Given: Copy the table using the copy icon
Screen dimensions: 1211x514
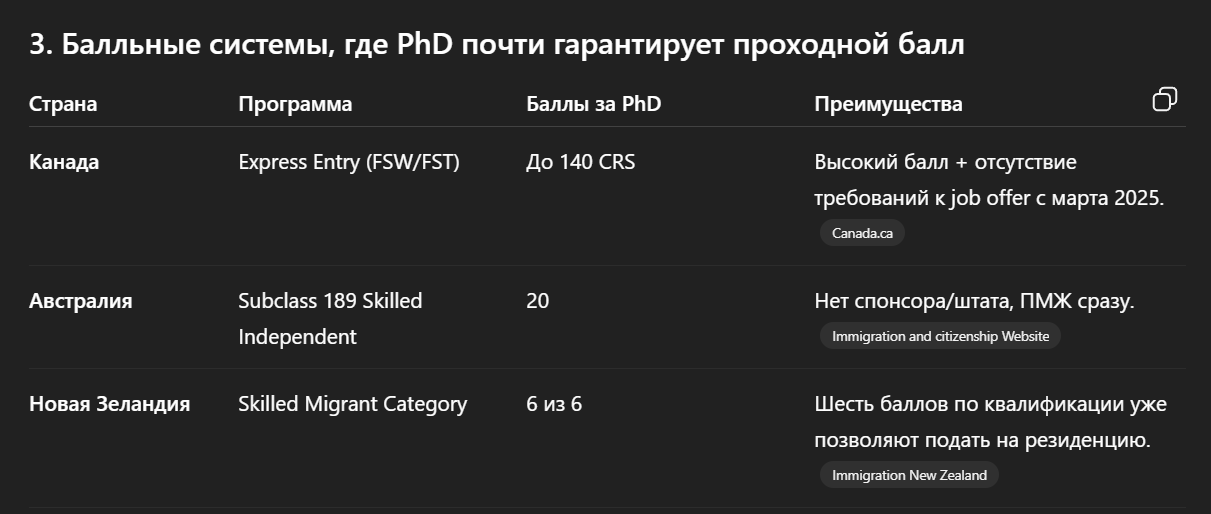Looking at the screenshot, I should point(1165,99).
